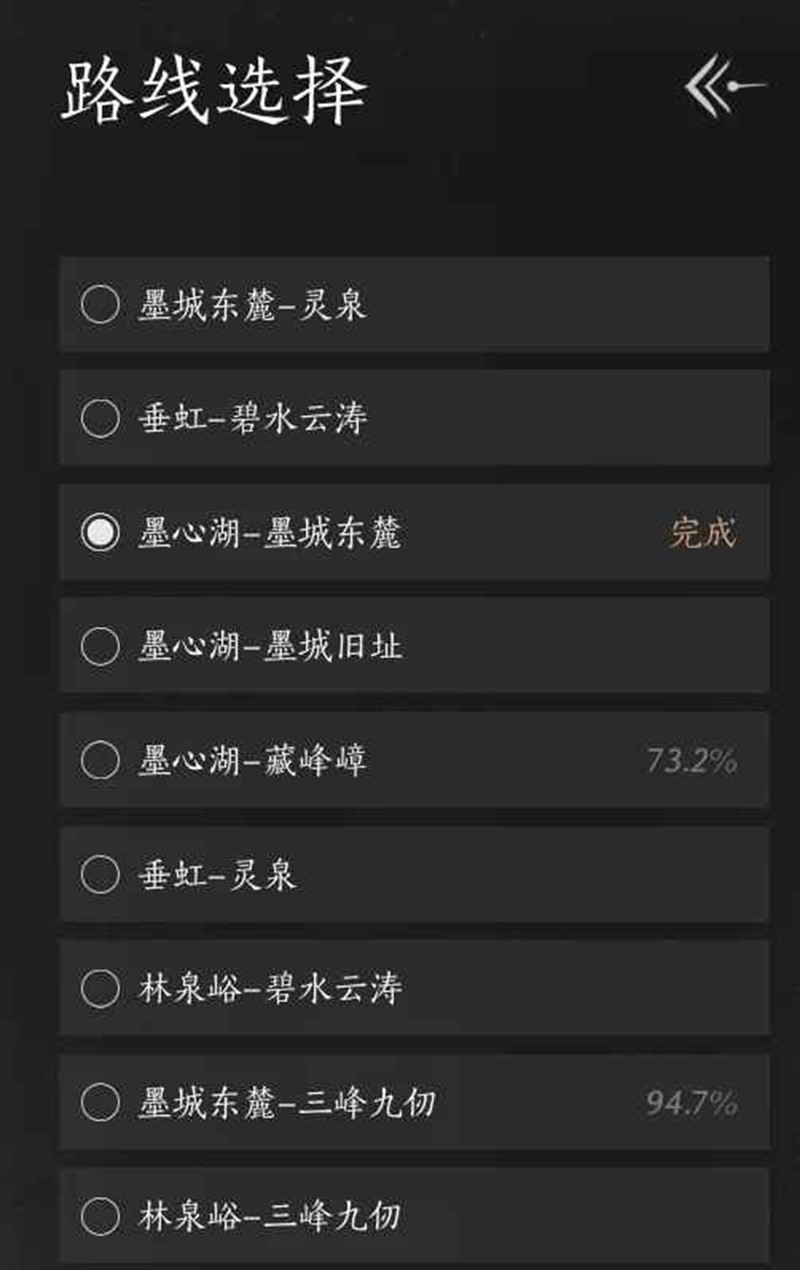Select the 林泉峪-碧水云涛 radio button
Viewport: 800px width, 1270px height.
(100, 989)
